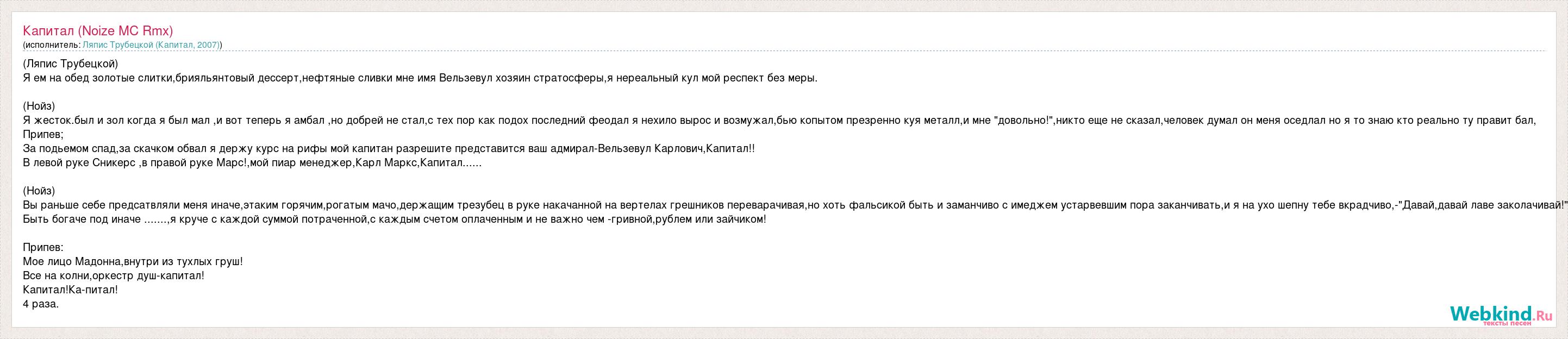Image resolution: width=1568 pixels, height=339 pixels.
Task: Click the line 'За подьемом спад,за скачком обвал'
Action: (389, 148)
